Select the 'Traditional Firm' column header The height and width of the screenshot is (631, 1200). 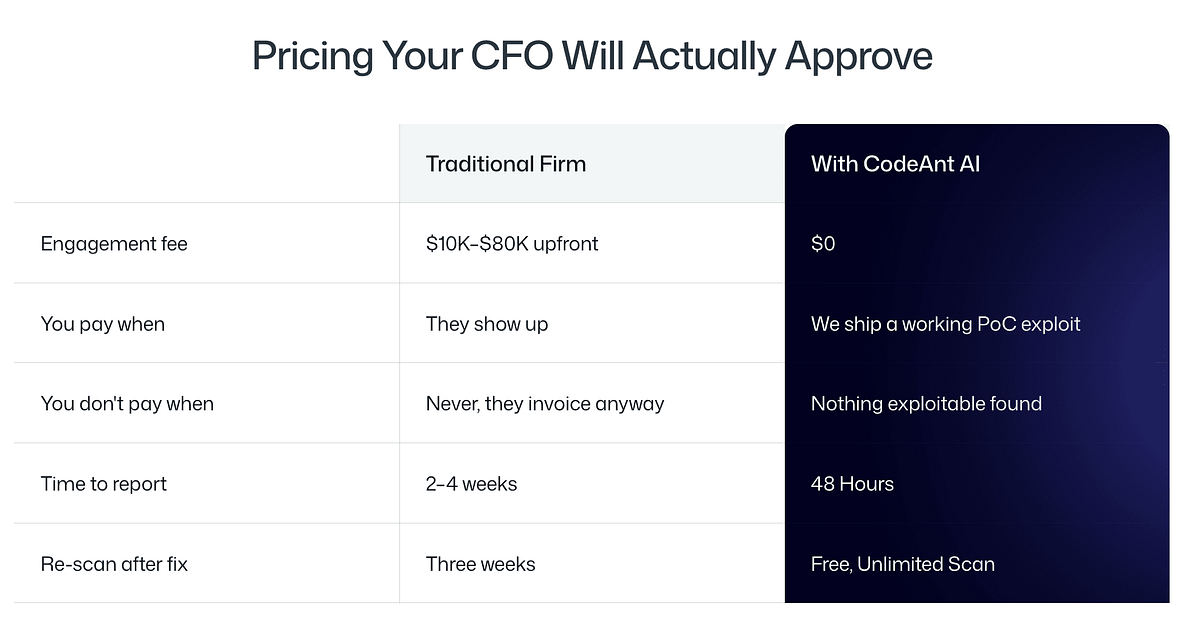[592, 163]
